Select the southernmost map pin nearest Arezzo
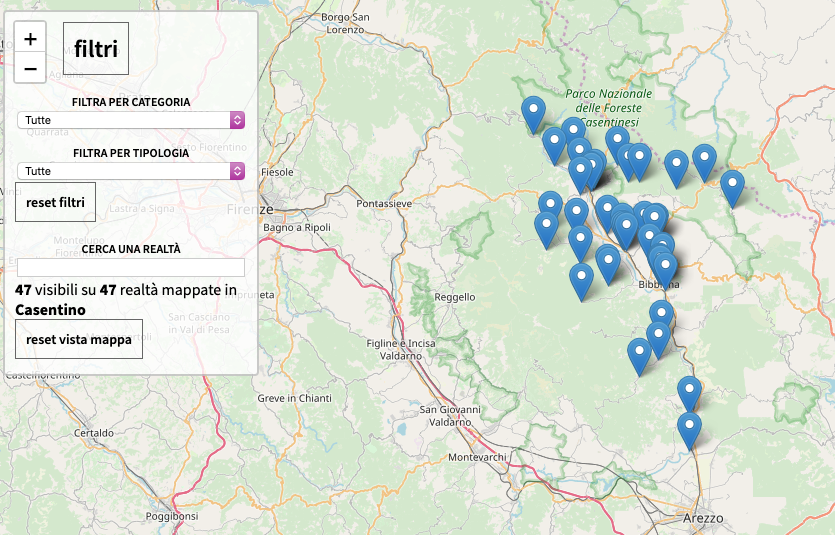 [688, 430]
